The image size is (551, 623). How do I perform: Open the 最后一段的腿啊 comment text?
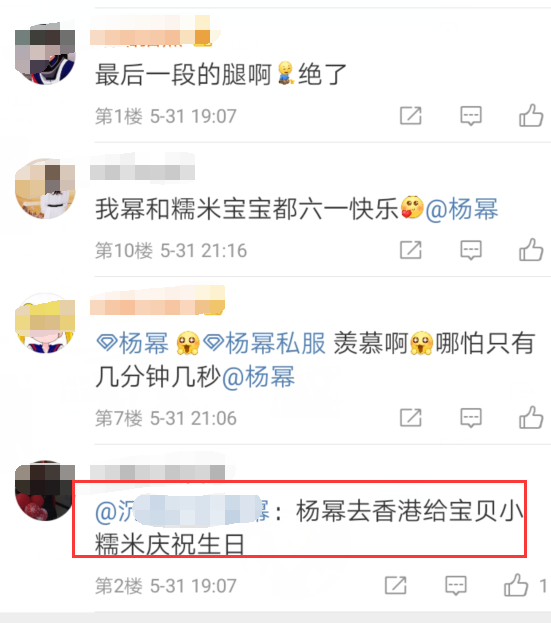221,74
